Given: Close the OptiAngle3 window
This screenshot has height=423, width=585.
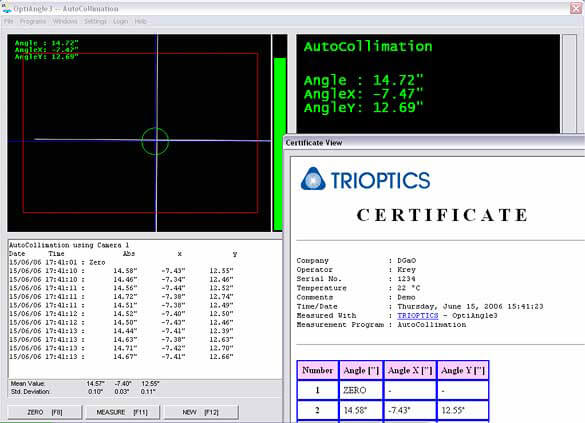Looking at the screenshot, I should click(x=576, y=8).
